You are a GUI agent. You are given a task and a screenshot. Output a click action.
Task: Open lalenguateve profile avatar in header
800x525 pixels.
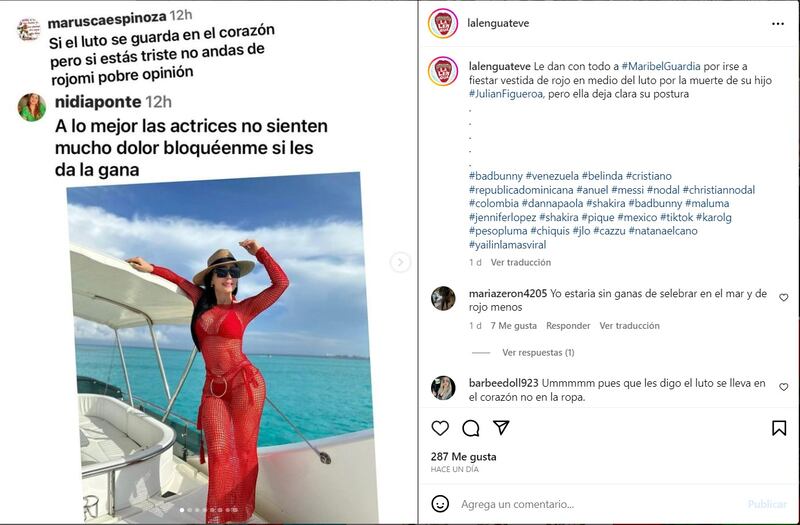[443, 23]
